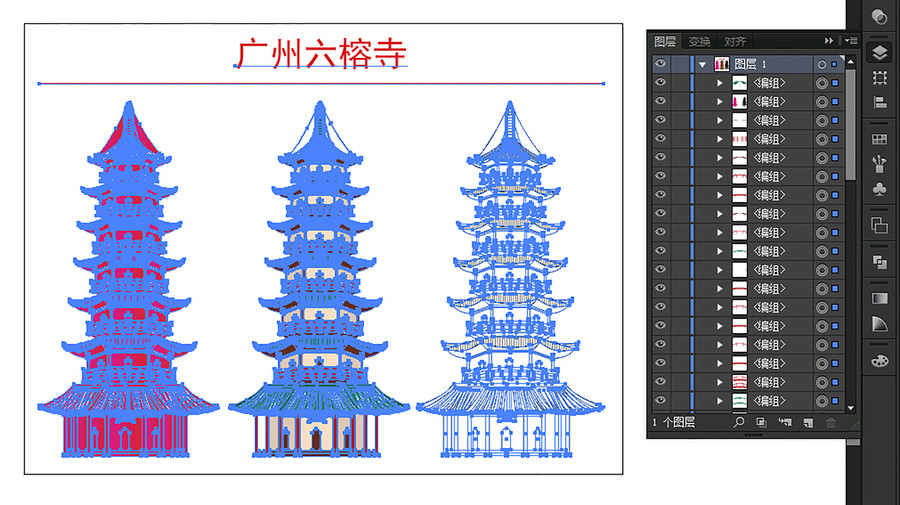Toggle eye of the last fully visible <编组> row
The image size is (900, 505).
[661, 400]
